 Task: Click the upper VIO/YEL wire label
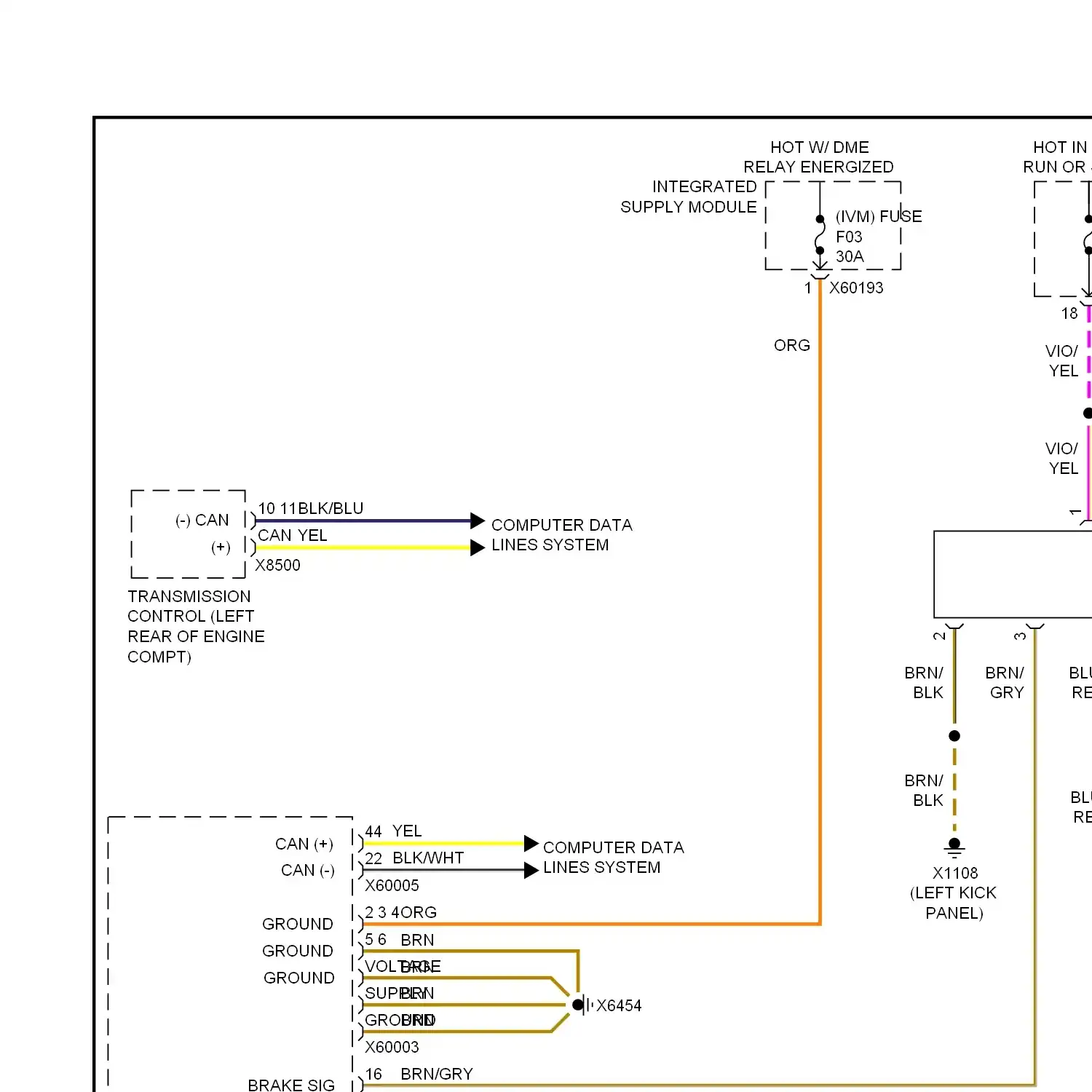point(1062,360)
